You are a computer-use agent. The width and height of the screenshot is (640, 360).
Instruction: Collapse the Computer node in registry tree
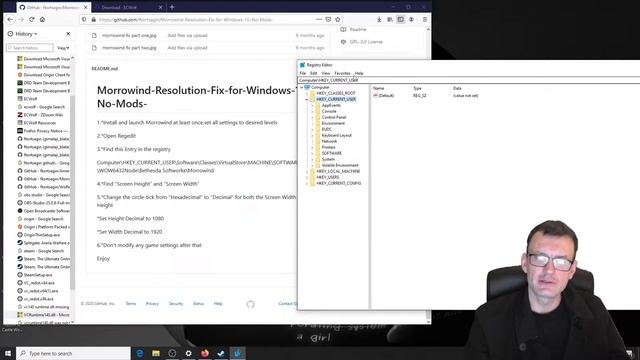click(x=302, y=87)
